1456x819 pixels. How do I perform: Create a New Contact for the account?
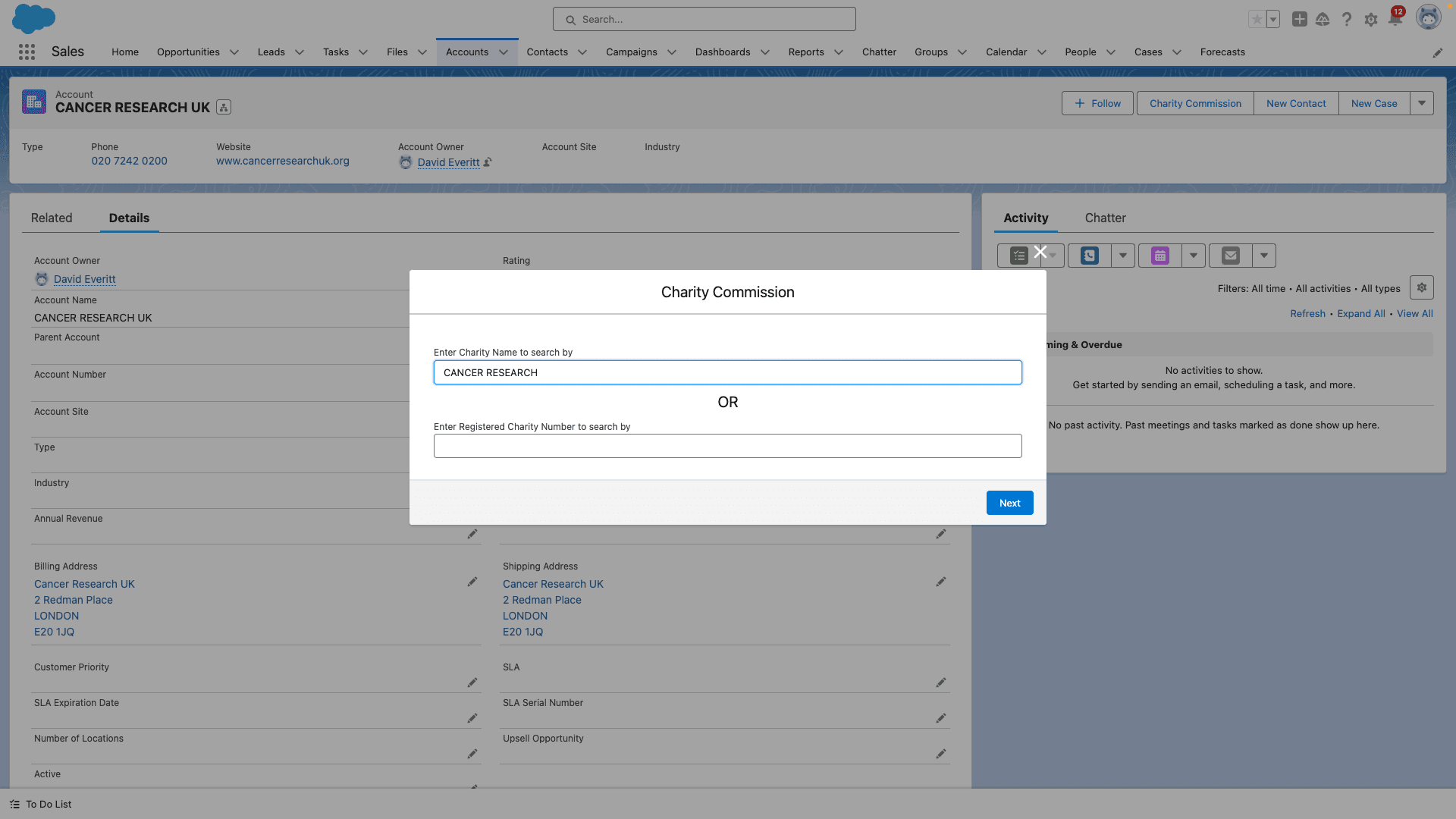[x=1296, y=103]
